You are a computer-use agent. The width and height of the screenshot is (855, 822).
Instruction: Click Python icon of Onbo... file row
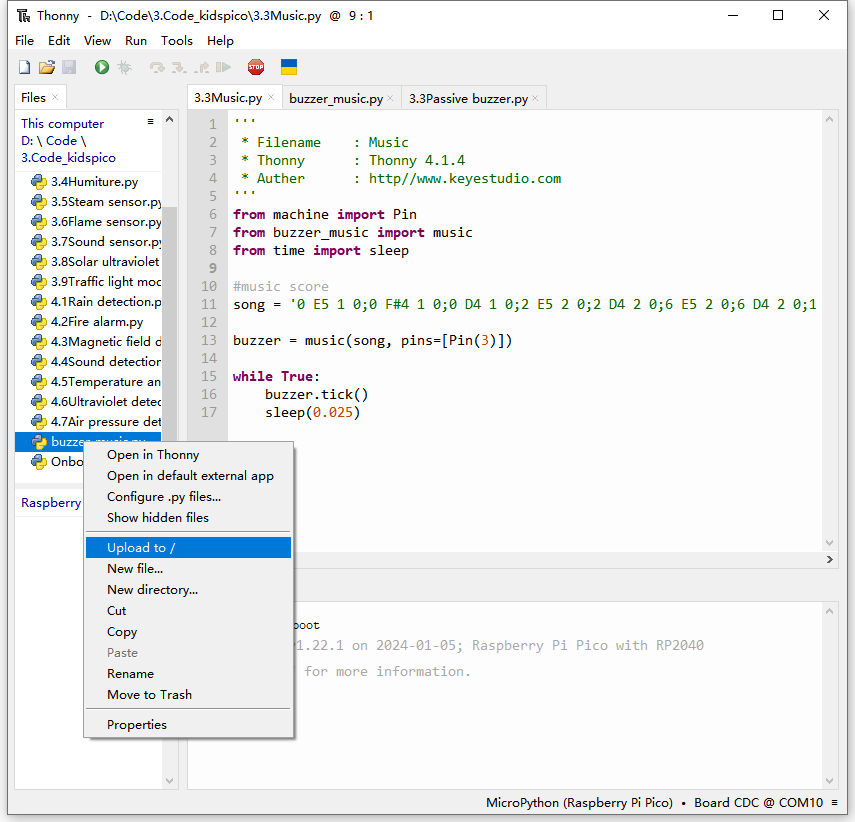pyautogui.click(x=39, y=462)
